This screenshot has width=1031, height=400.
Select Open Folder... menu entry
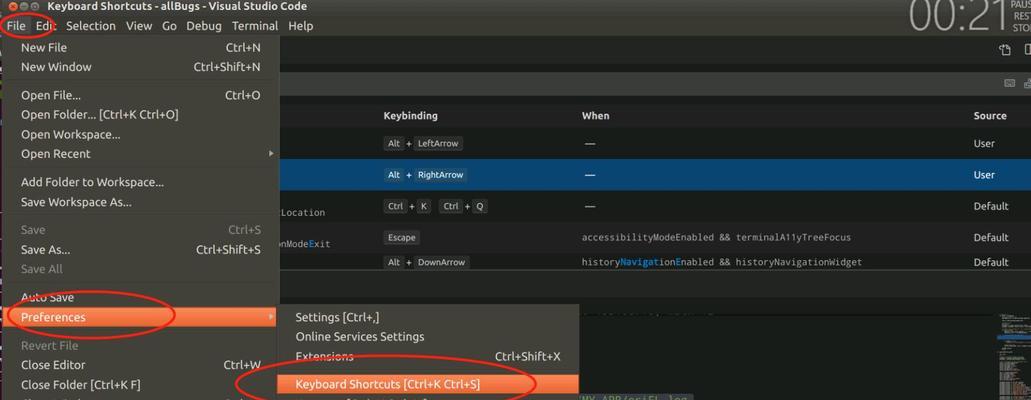[x=140, y=114]
